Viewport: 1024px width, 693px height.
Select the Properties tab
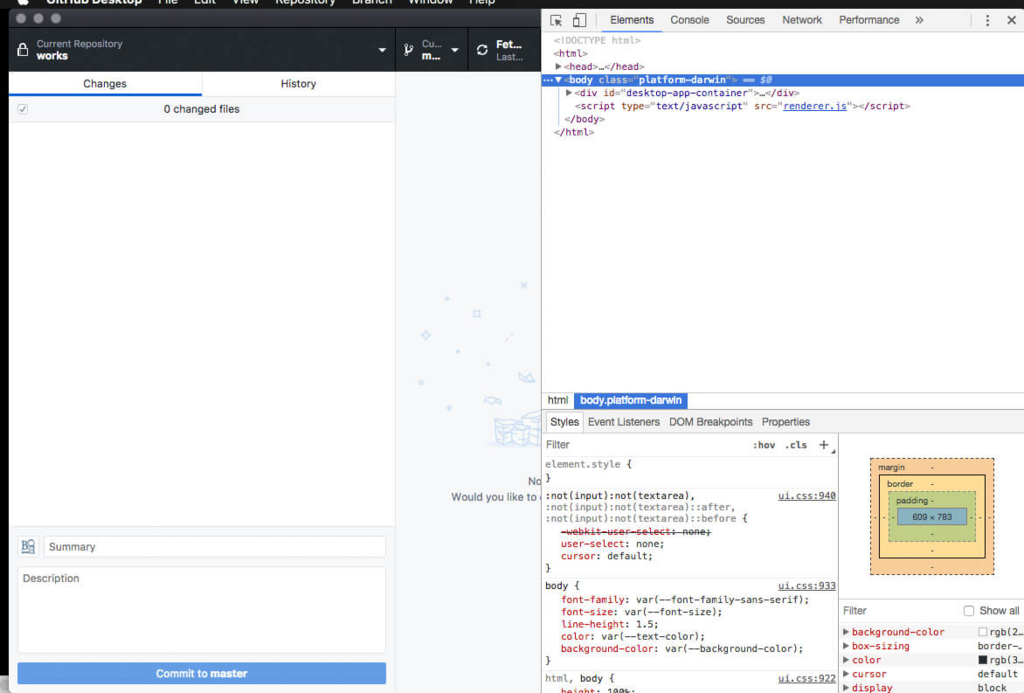tap(786, 422)
